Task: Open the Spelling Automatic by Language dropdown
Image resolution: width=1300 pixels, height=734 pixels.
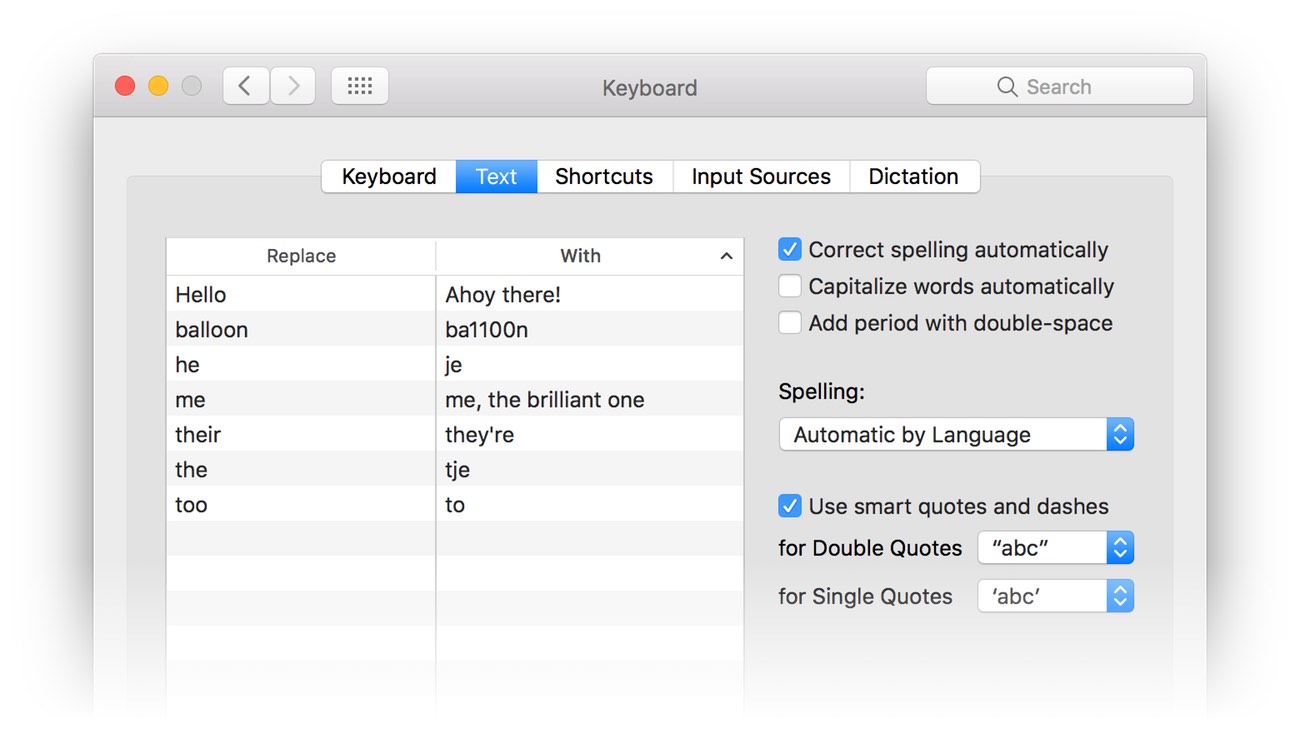Action: (956, 435)
